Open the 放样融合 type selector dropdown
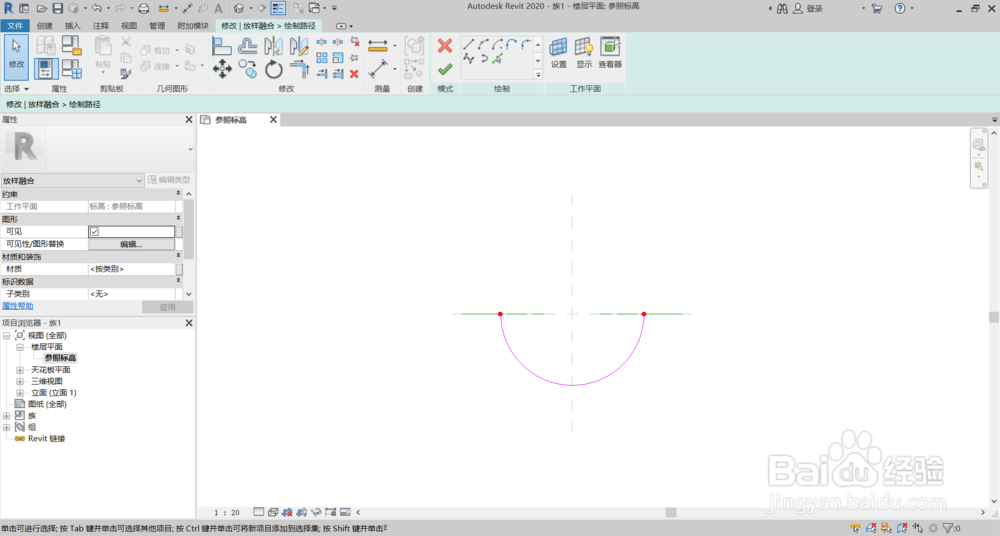 coord(72,181)
